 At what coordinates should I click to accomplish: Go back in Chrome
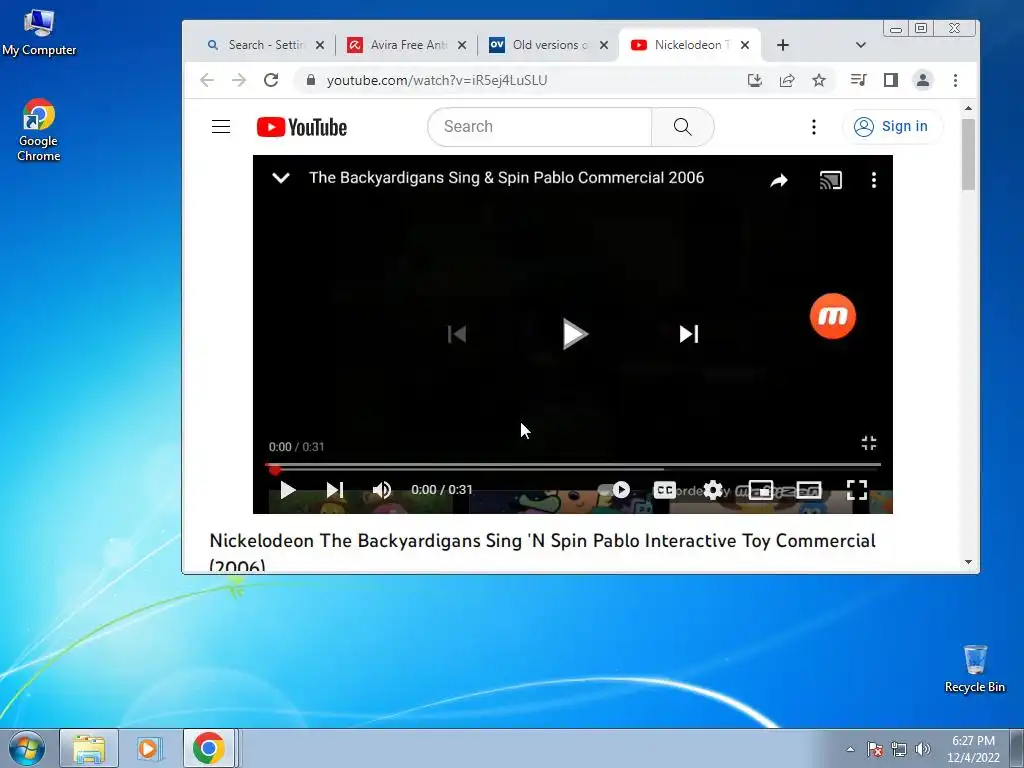tap(207, 80)
